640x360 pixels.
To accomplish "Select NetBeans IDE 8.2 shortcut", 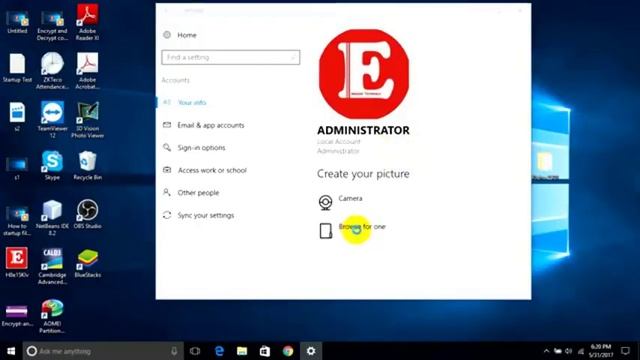I will point(52,218).
